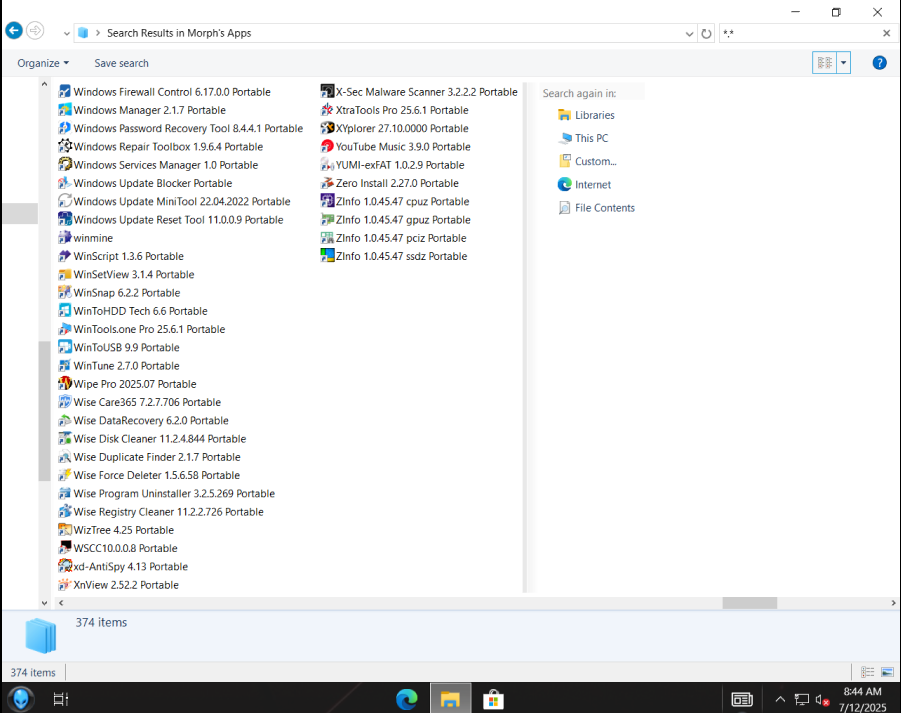The image size is (901, 713).
Task: Select the XYplorer 27.10 icon
Action: [x=327, y=129]
